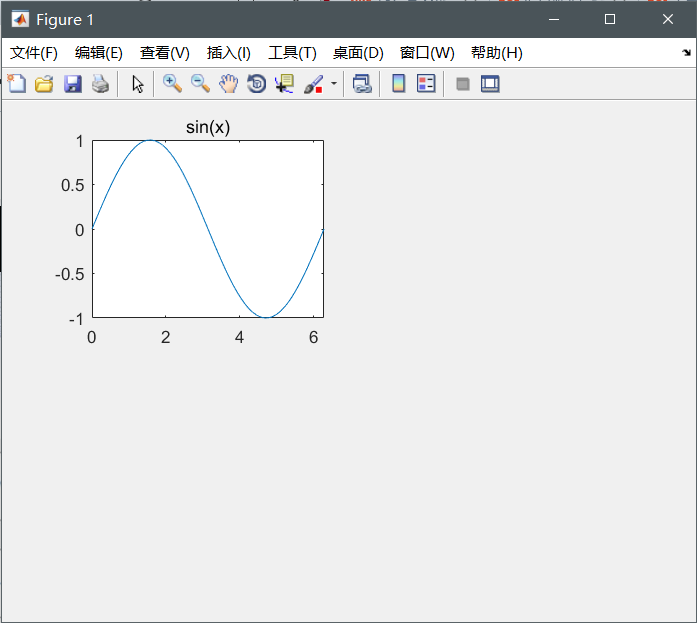Open the 帮助(H) menu
Viewport: 697px width, 623px height.
[x=497, y=53]
